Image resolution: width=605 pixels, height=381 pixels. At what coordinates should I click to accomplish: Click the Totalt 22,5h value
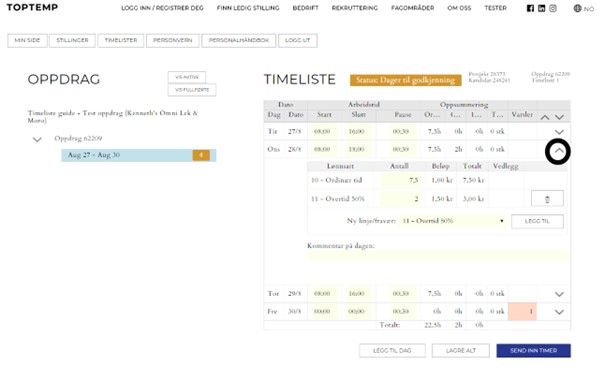433,325
